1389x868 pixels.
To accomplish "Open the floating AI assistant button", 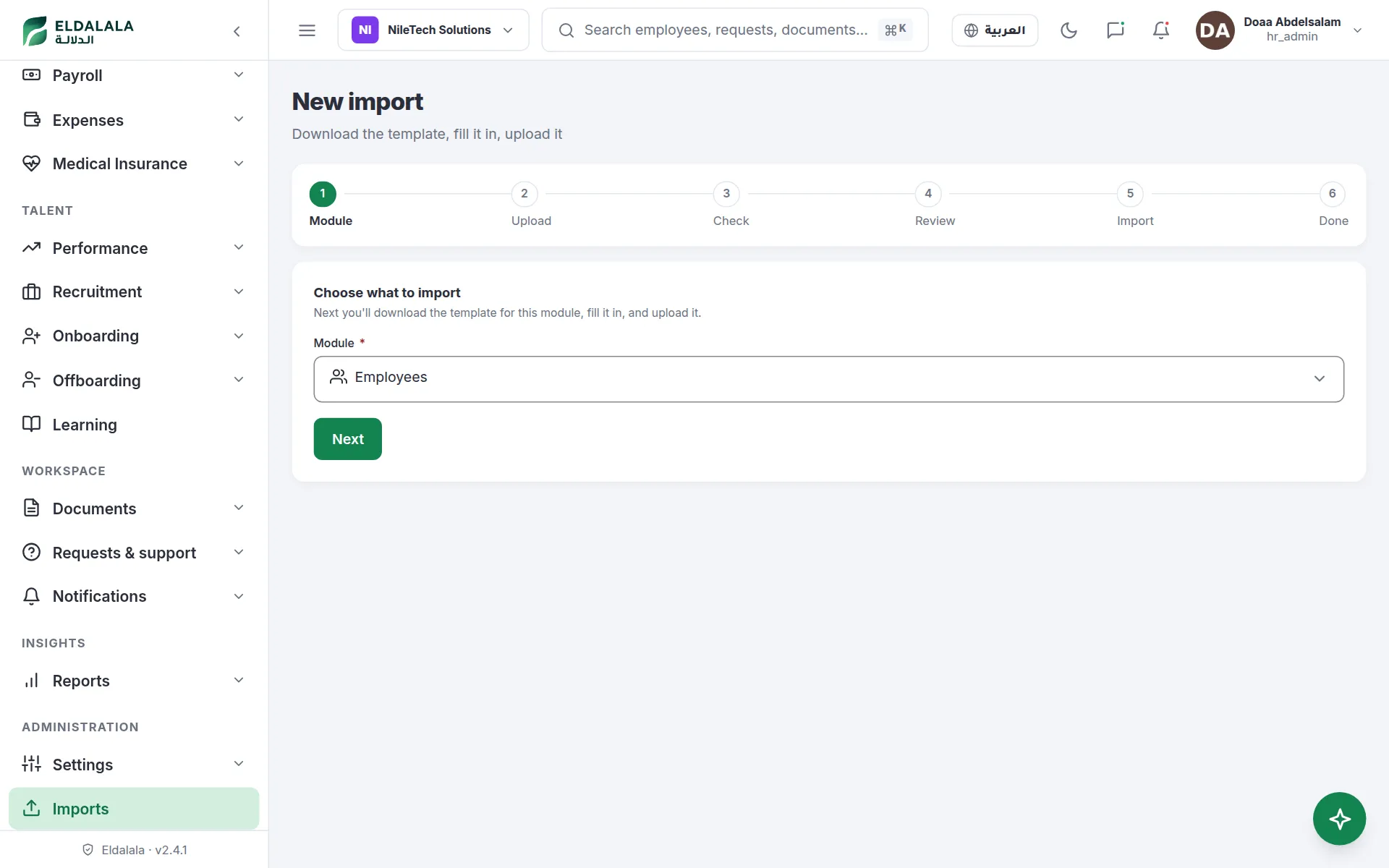I will 1339,819.
